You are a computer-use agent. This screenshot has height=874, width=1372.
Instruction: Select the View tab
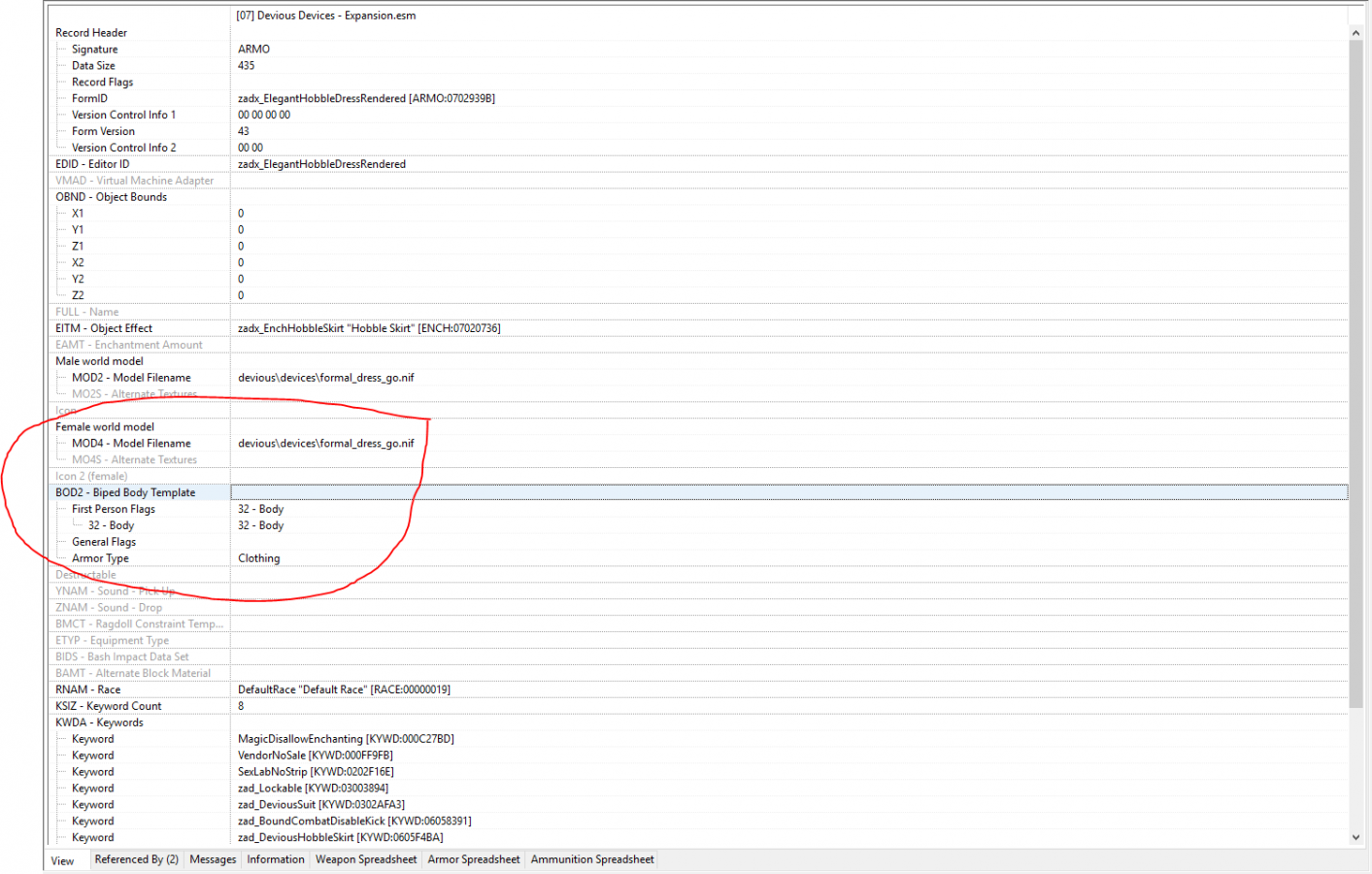click(63, 861)
